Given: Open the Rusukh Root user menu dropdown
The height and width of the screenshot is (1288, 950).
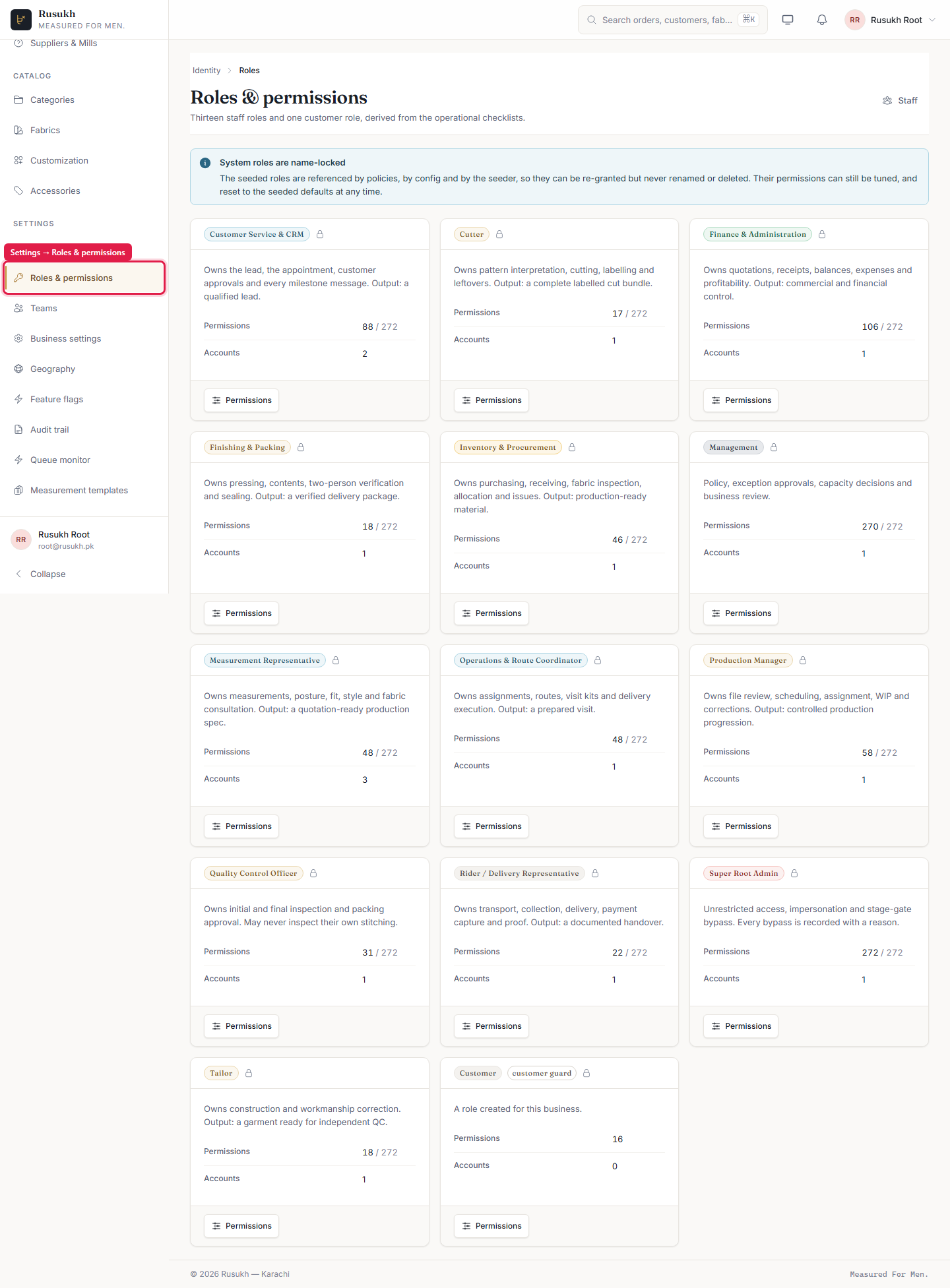Looking at the screenshot, I should pos(890,20).
